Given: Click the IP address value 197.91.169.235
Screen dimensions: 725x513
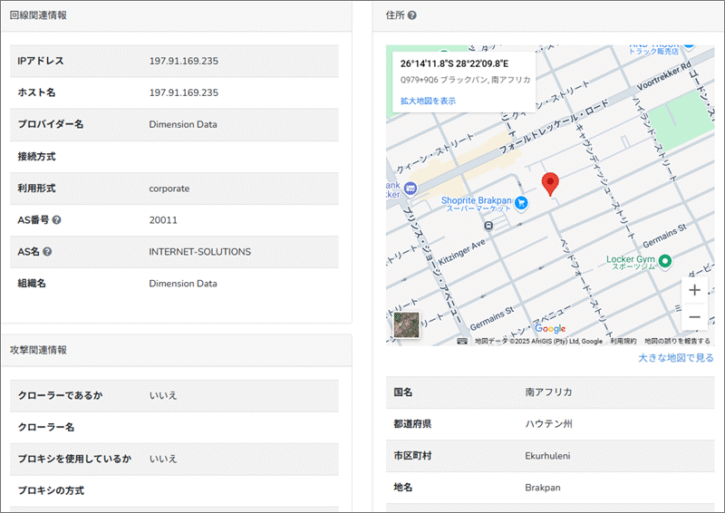Looking at the screenshot, I should [x=184, y=61].
